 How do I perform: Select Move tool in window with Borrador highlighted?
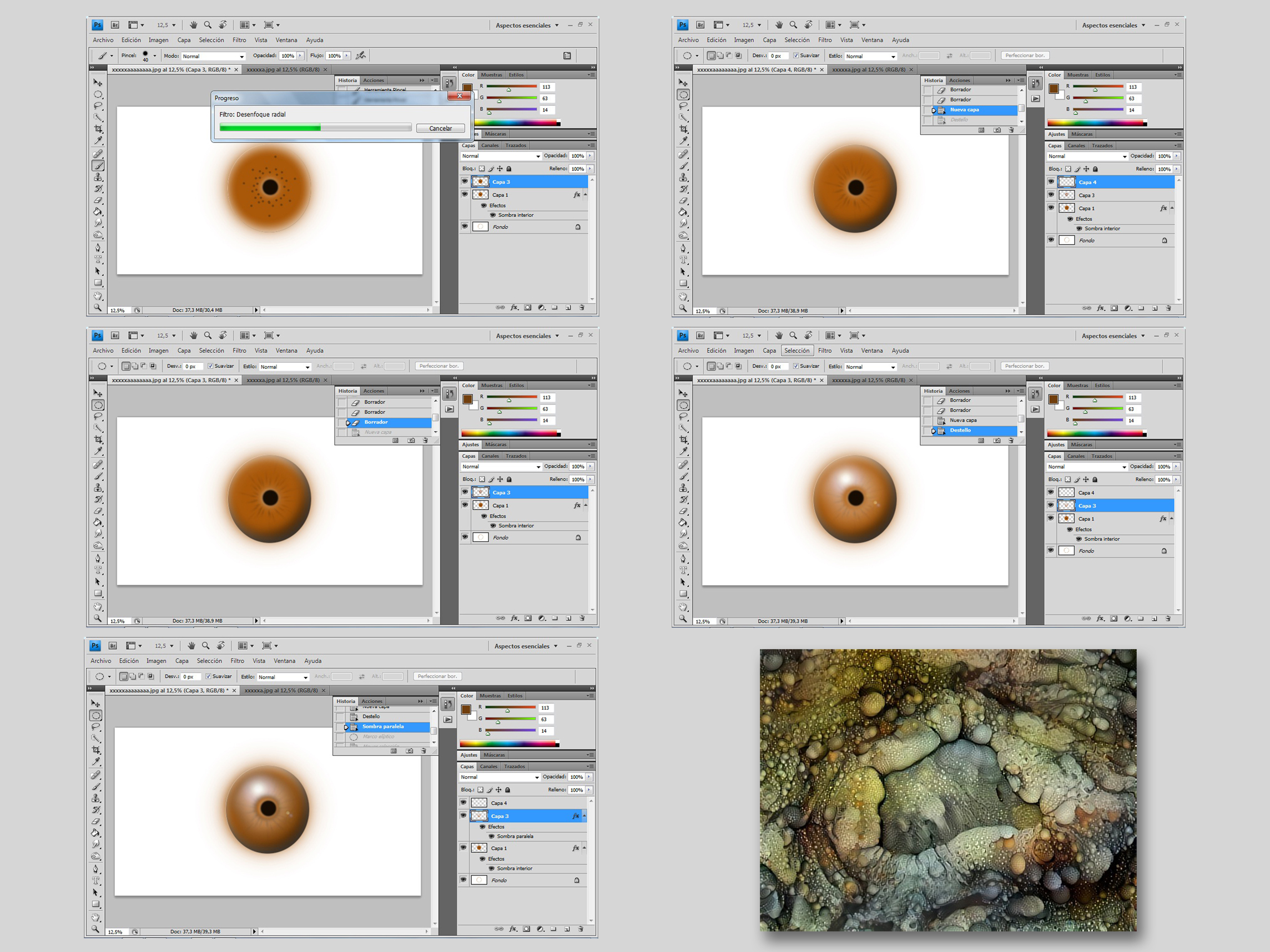tap(98, 393)
